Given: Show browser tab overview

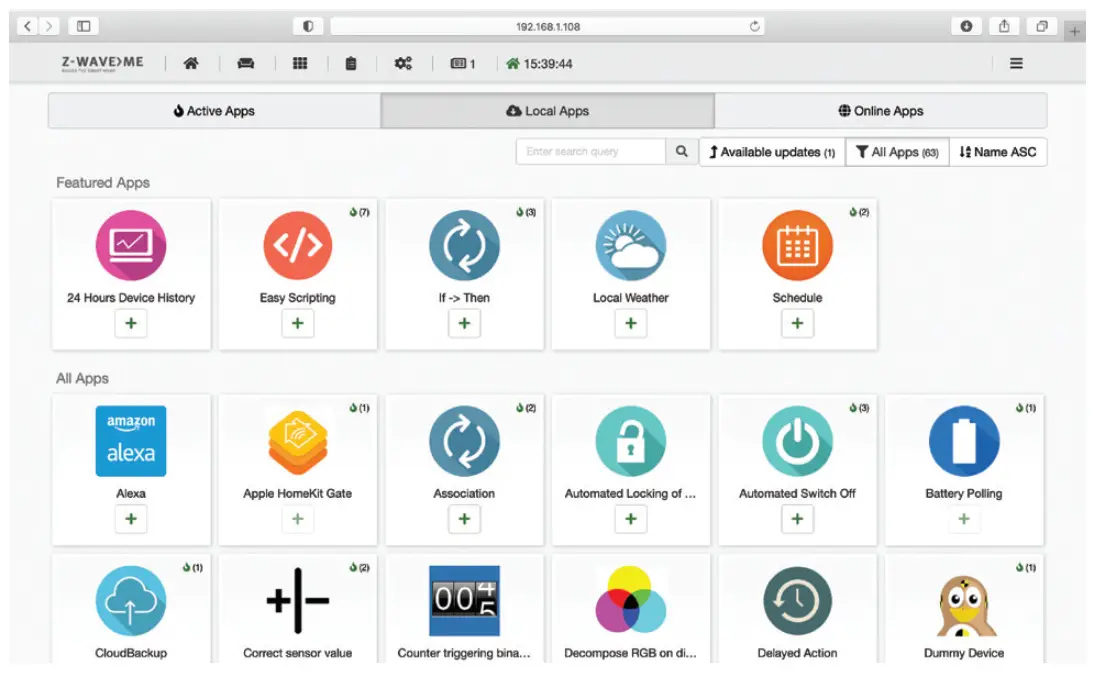Looking at the screenshot, I should [x=1041, y=27].
